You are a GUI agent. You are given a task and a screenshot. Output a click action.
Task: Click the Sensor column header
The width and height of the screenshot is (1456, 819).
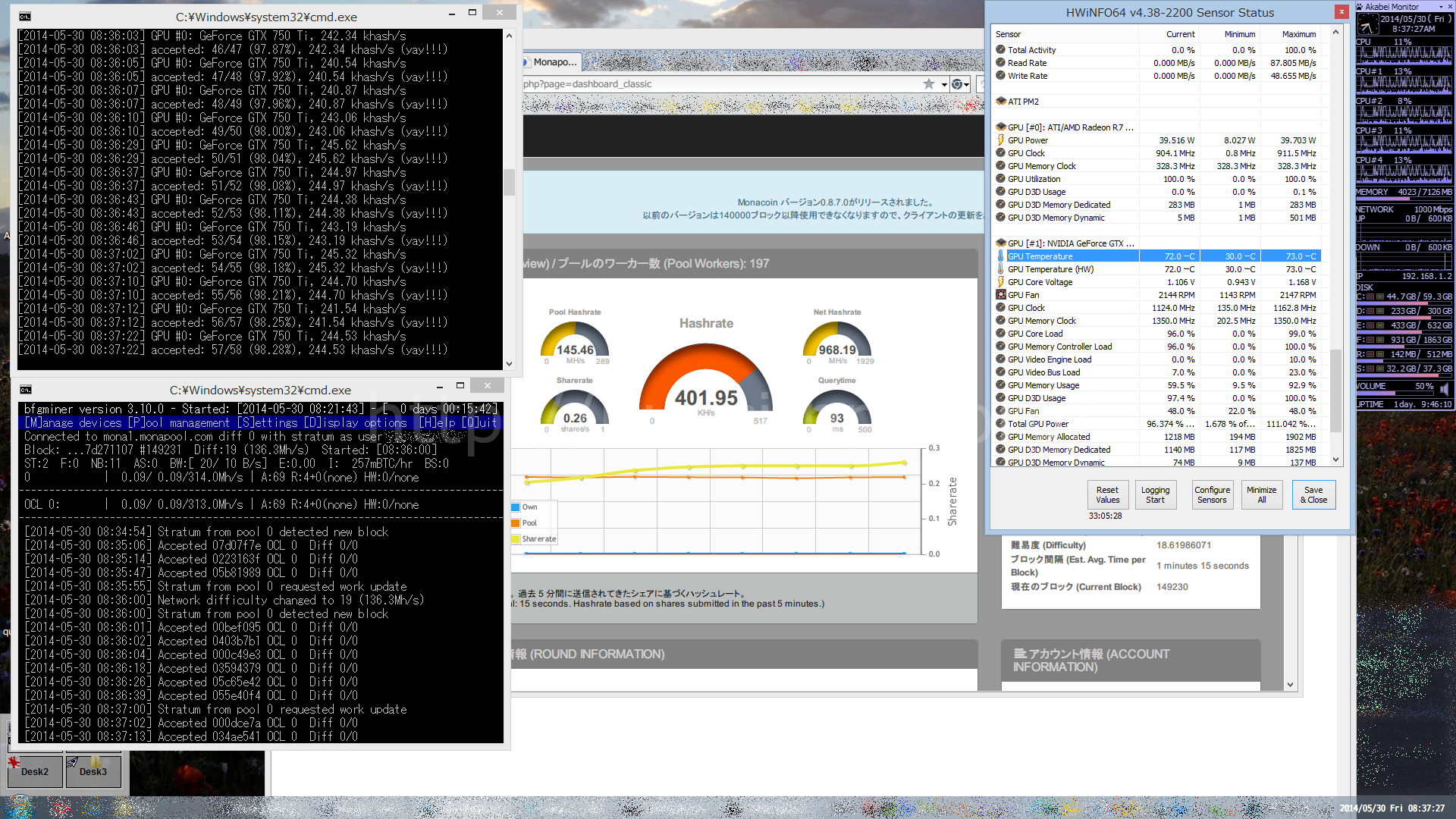1065,34
